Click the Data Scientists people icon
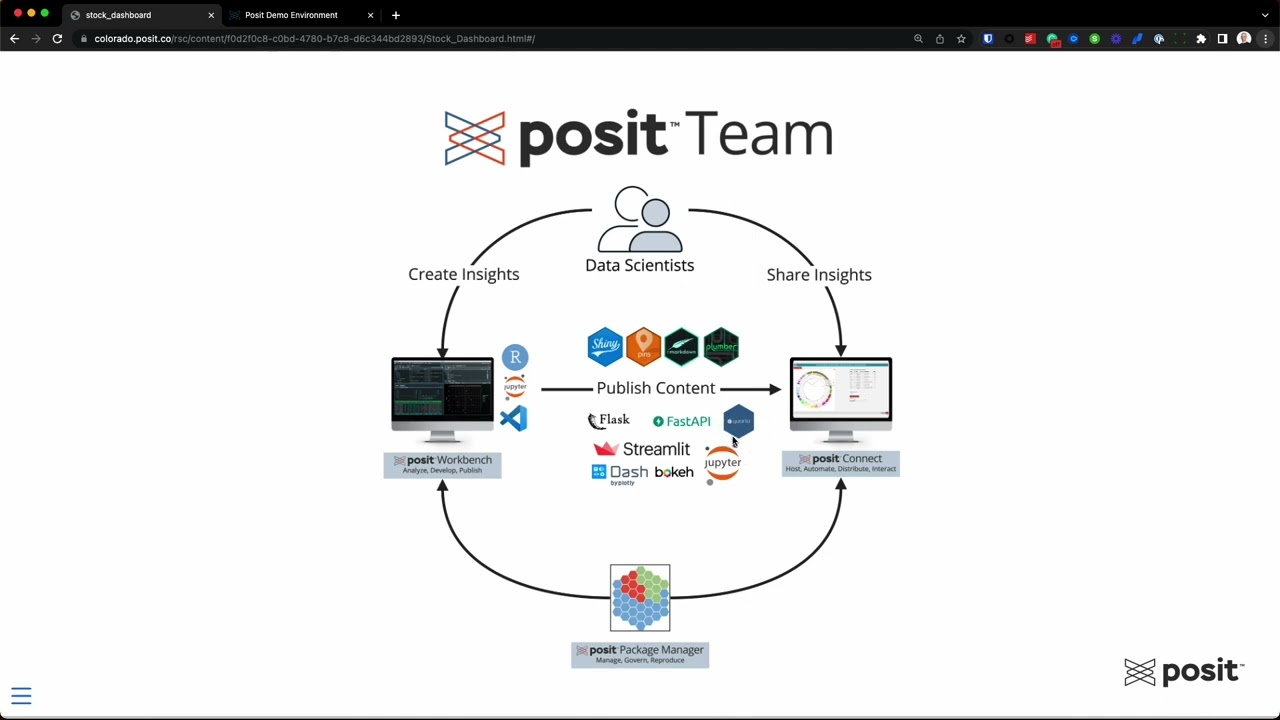This screenshot has width=1280, height=720. [640, 219]
